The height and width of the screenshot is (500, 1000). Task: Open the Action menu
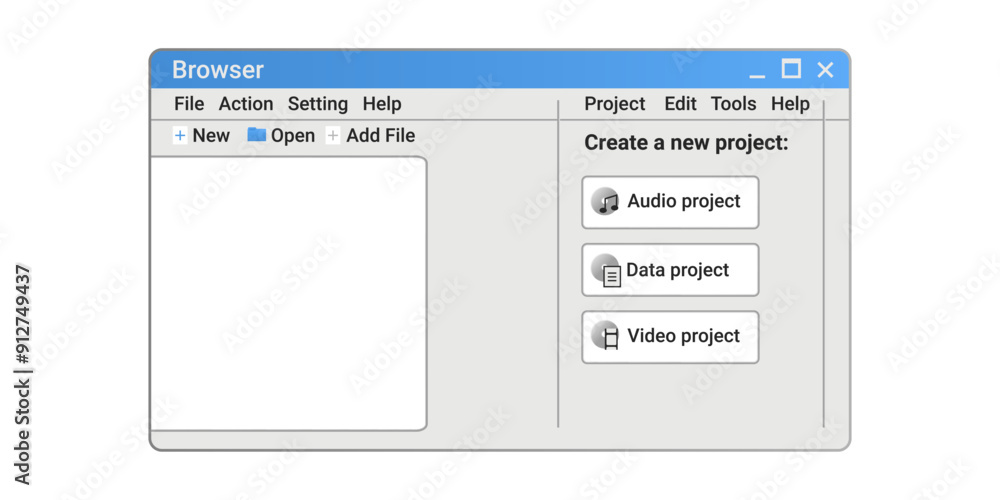pyautogui.click(x=246, y=104)
